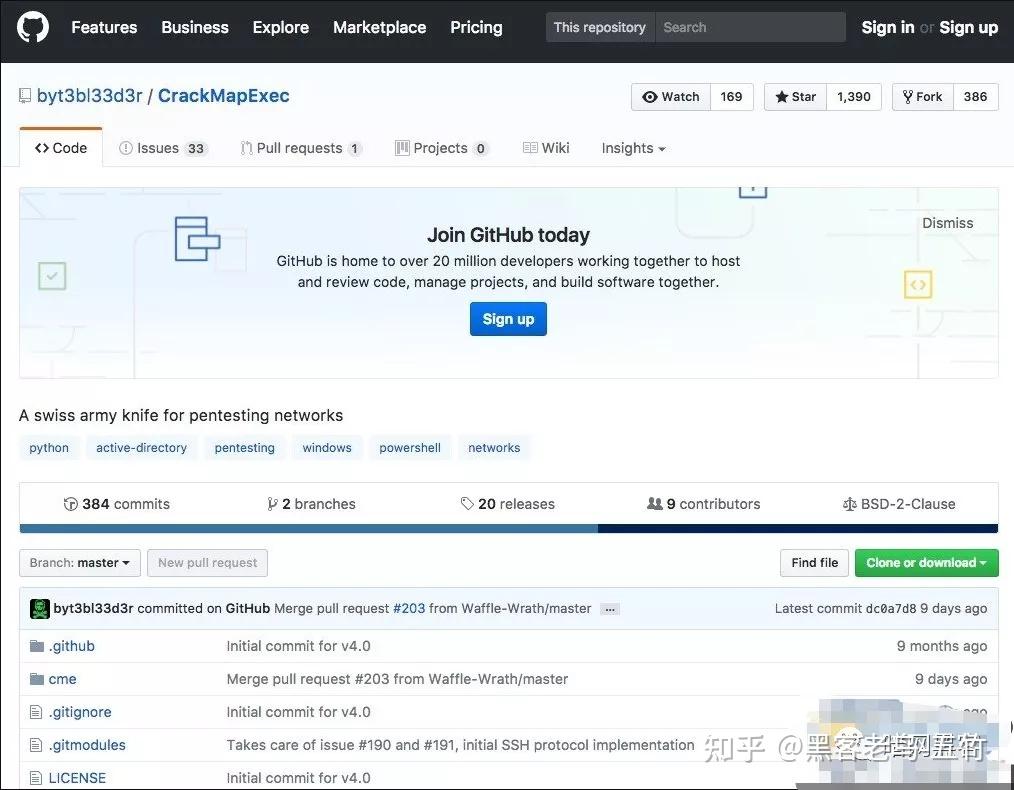The height and width of the screenshot is (790, 1014).
Task: Click the commits history clock icon
Action: pyautogui.click(x=70, y=504)
